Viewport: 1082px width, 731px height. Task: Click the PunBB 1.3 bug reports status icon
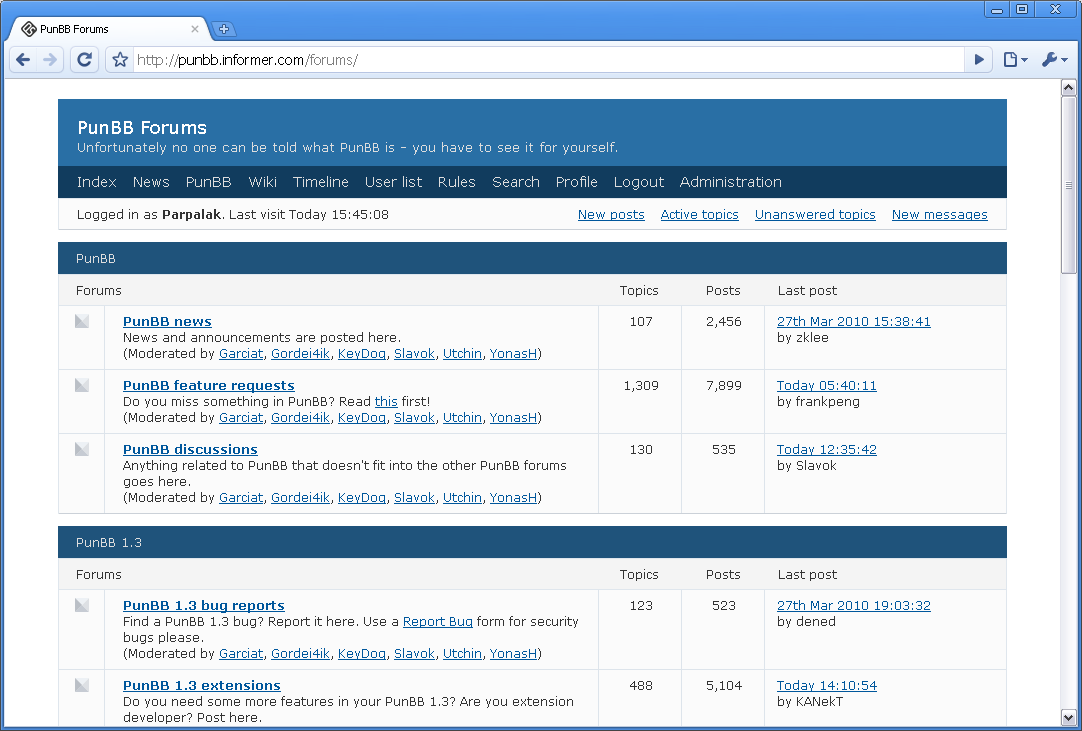pyautogui.click(x=82, y=605)
